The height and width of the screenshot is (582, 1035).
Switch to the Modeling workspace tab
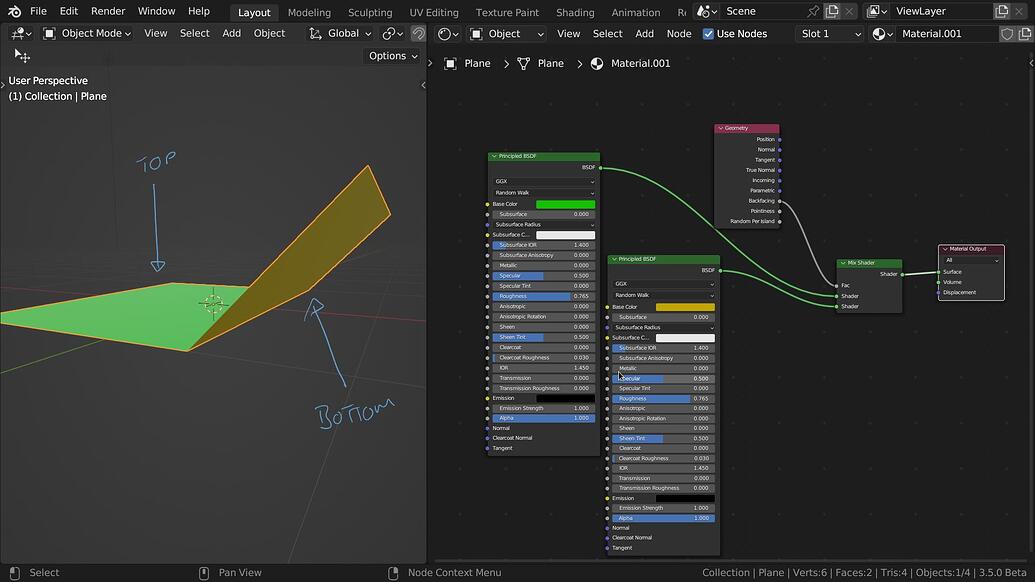tap(309, 13)
